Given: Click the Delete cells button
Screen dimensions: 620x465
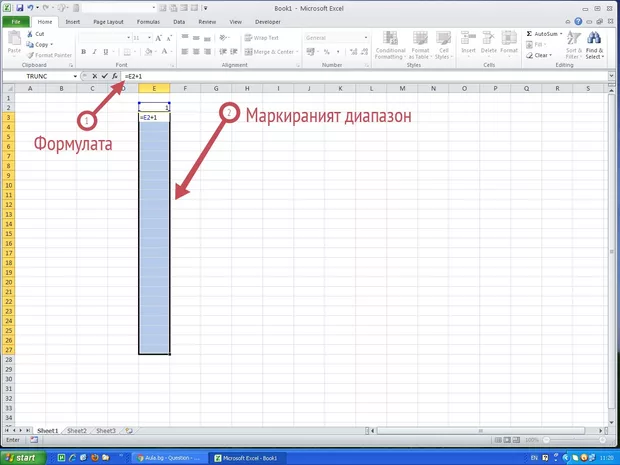Looking at the screenshot, I should click(x=489, y=44).
